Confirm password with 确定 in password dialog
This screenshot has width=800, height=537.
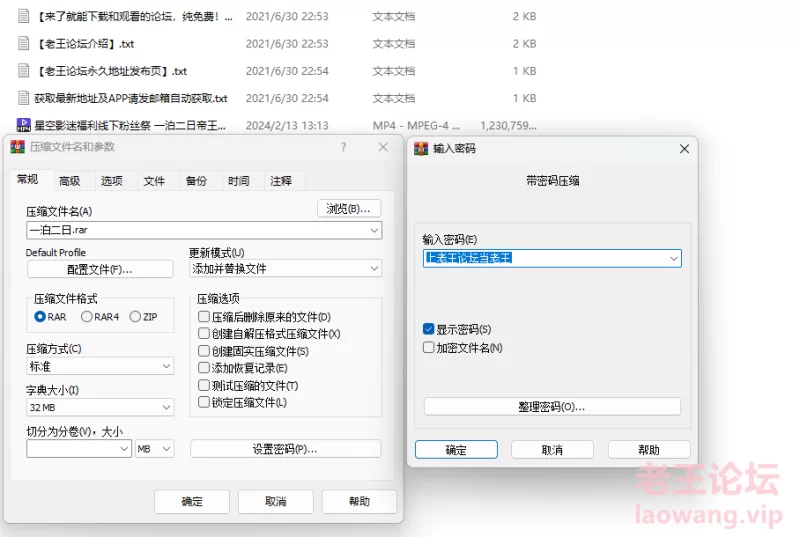(x=456, y=450)
